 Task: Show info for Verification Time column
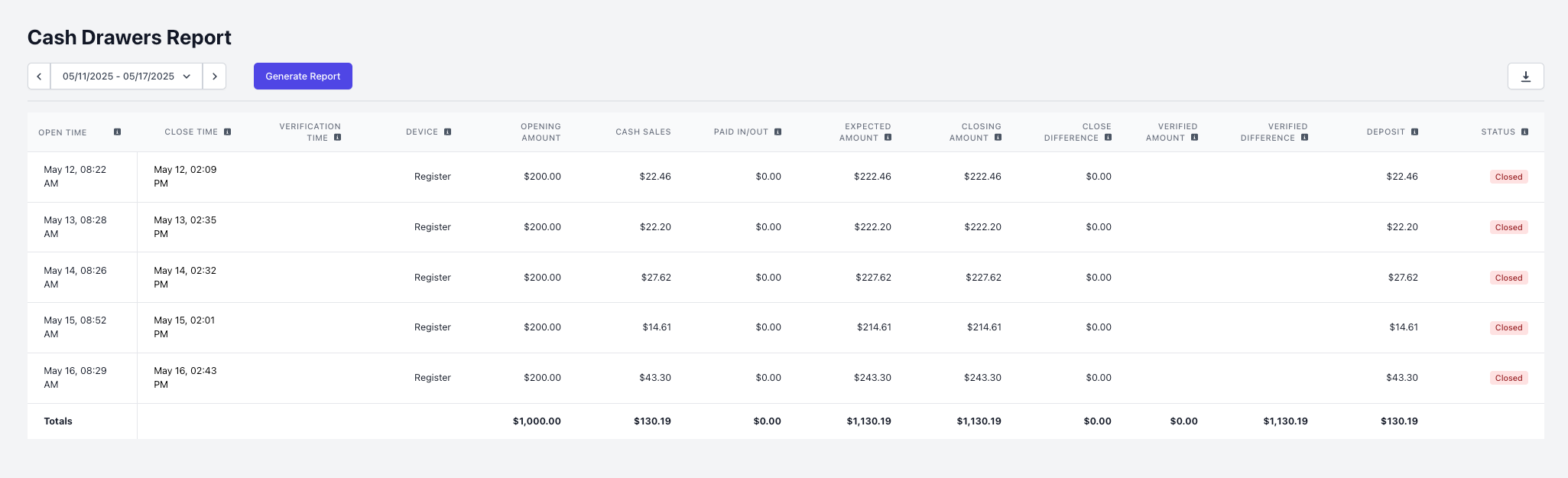pyautogui.click(x=337, y=138)
